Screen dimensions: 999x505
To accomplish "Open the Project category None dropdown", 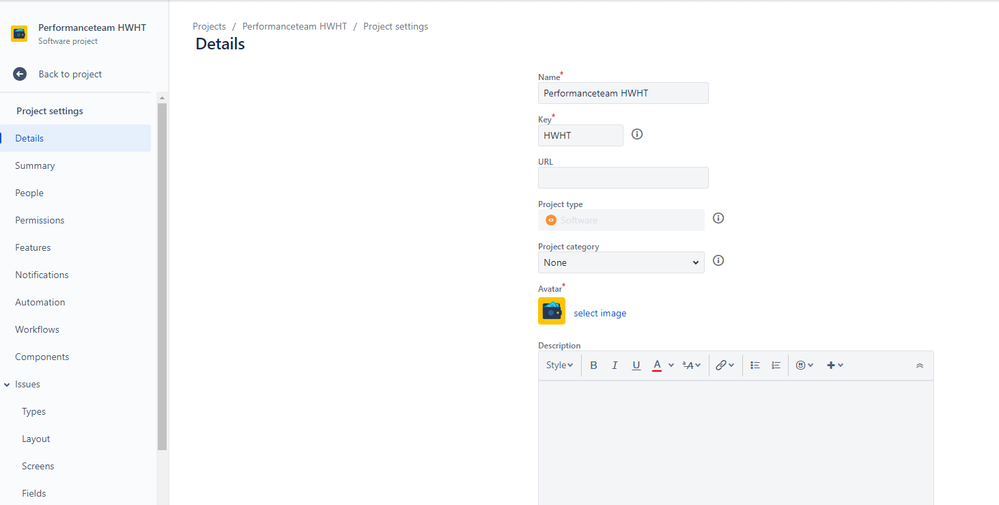I will pos(621,262).
